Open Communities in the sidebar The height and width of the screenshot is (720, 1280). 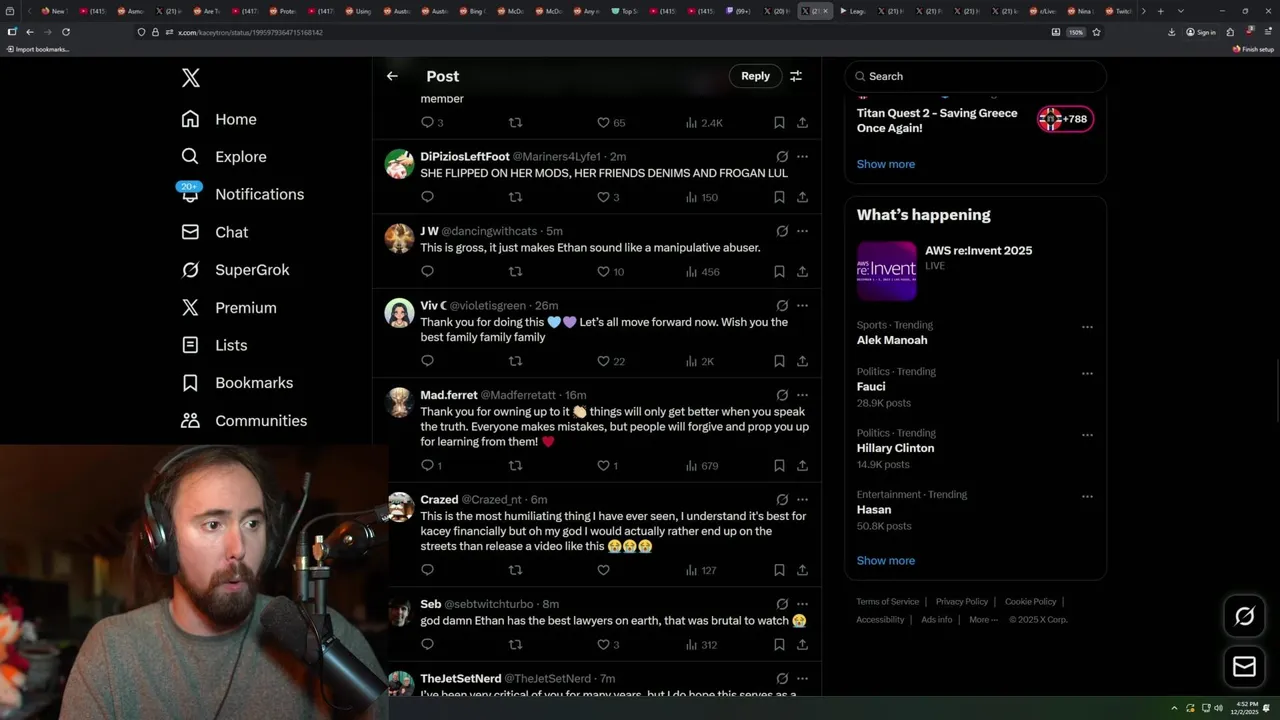[244, 421]
